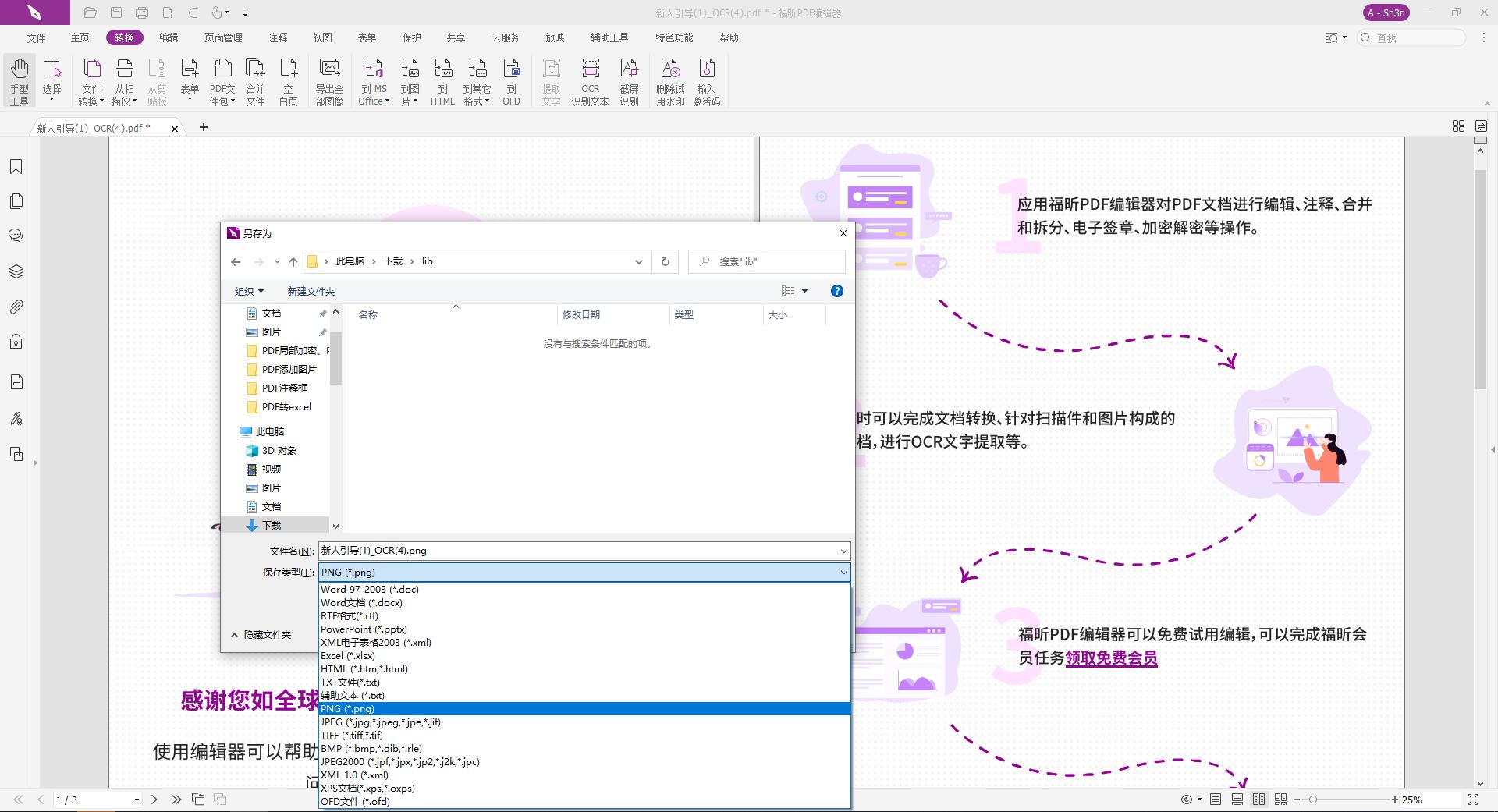The image size is (1498, 812).
Task: Create a new folder with 新建文件夹
Action: coord(311,290)
